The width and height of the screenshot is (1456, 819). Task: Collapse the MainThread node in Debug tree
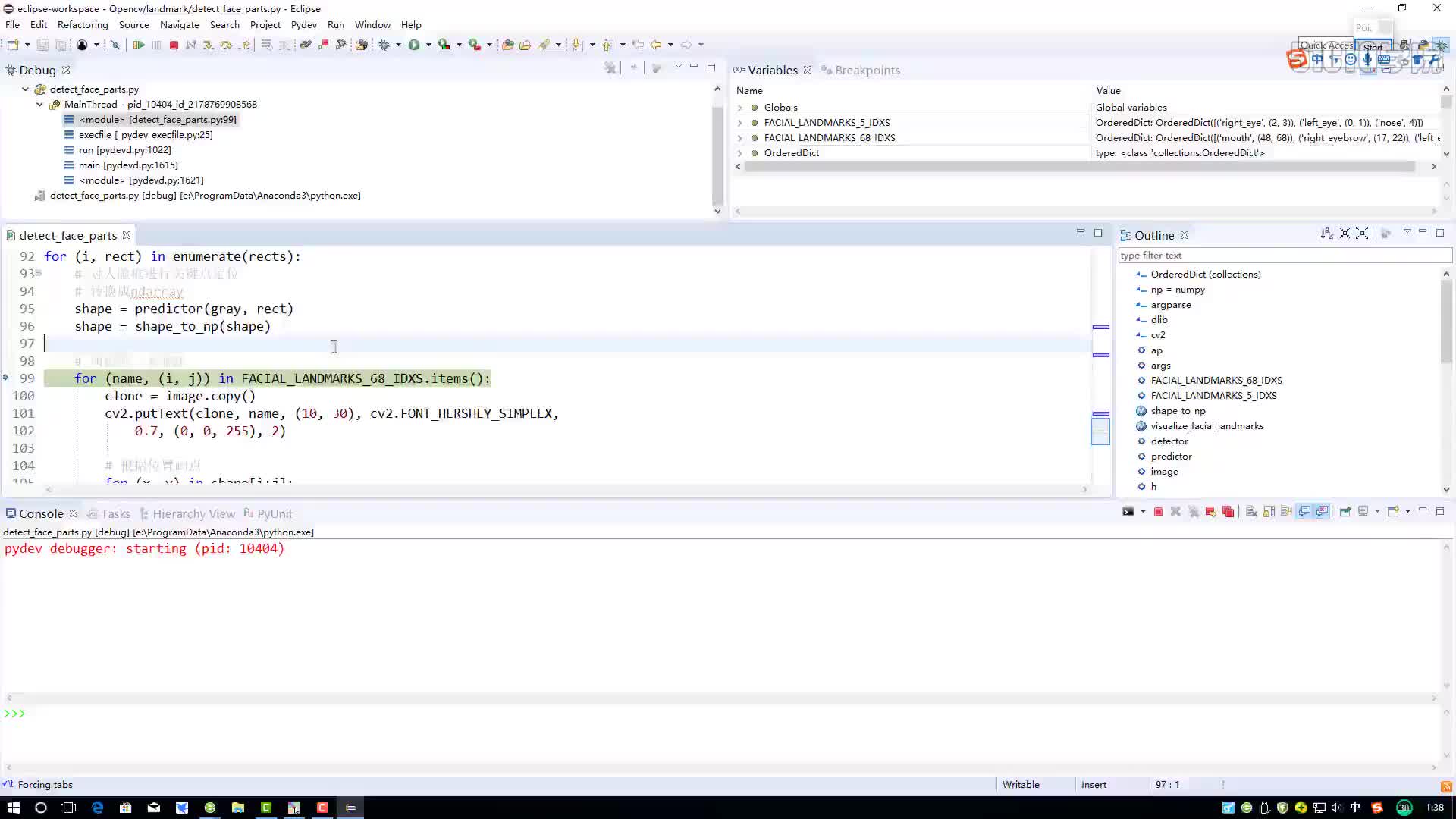[x=40, y=105]
